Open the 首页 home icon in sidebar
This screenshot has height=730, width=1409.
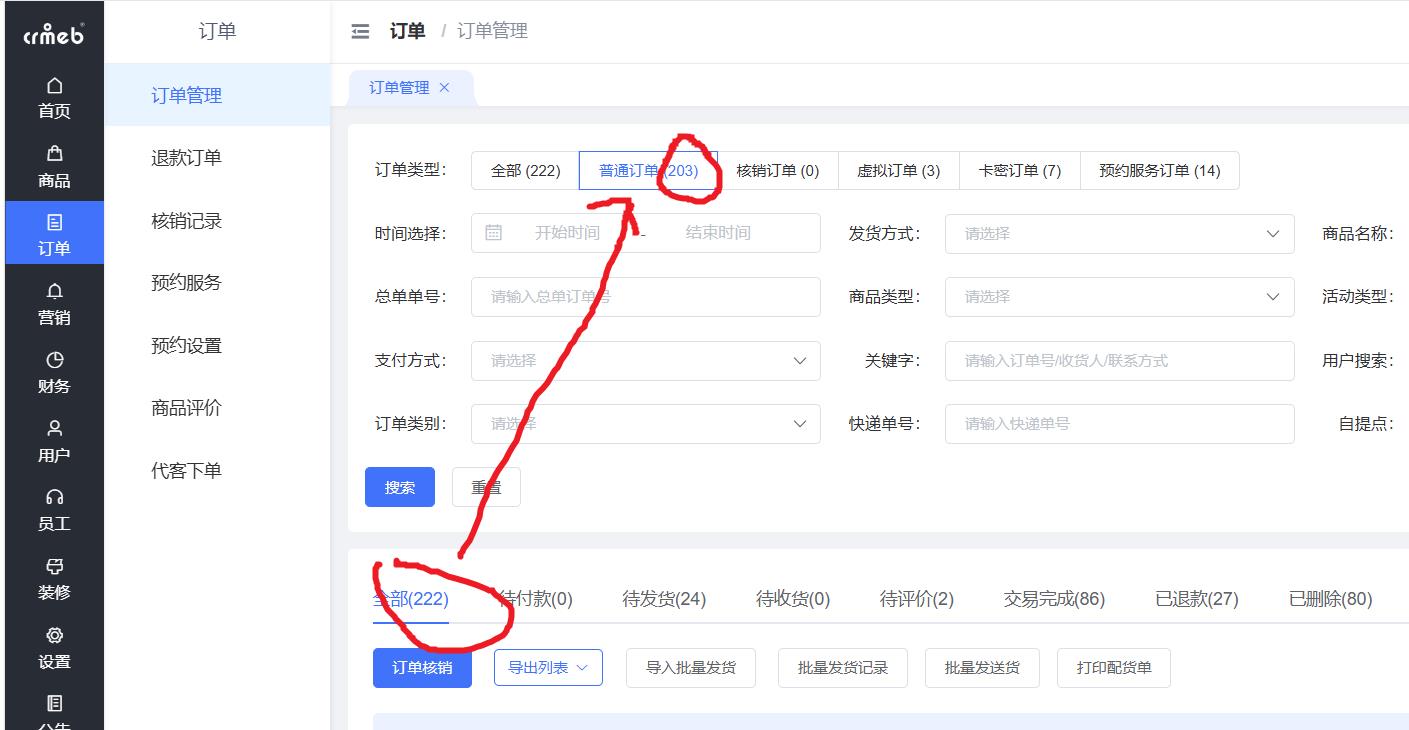(54, 87)
